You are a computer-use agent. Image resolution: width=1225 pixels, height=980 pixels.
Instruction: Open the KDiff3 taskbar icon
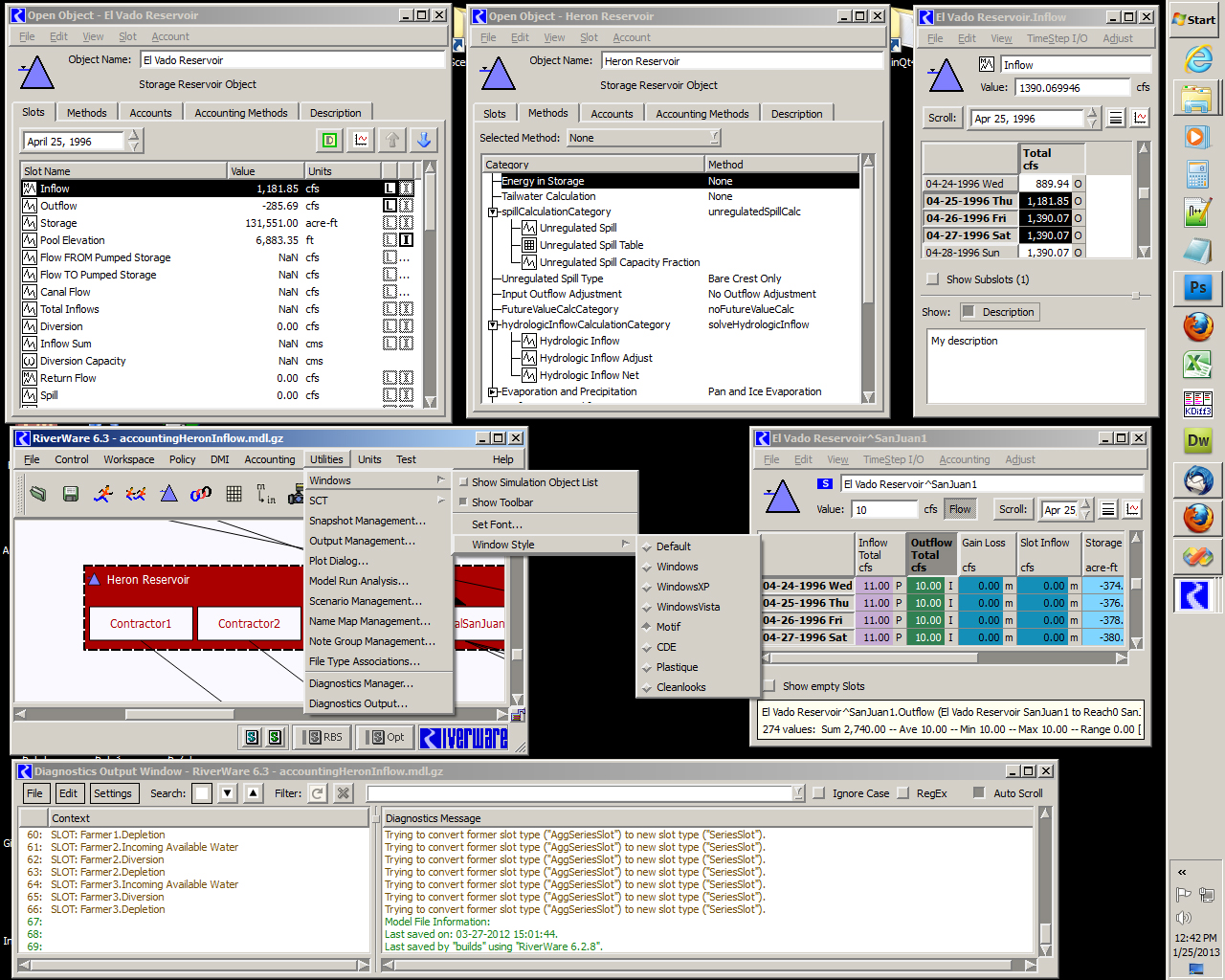(x=1197, y=403)
